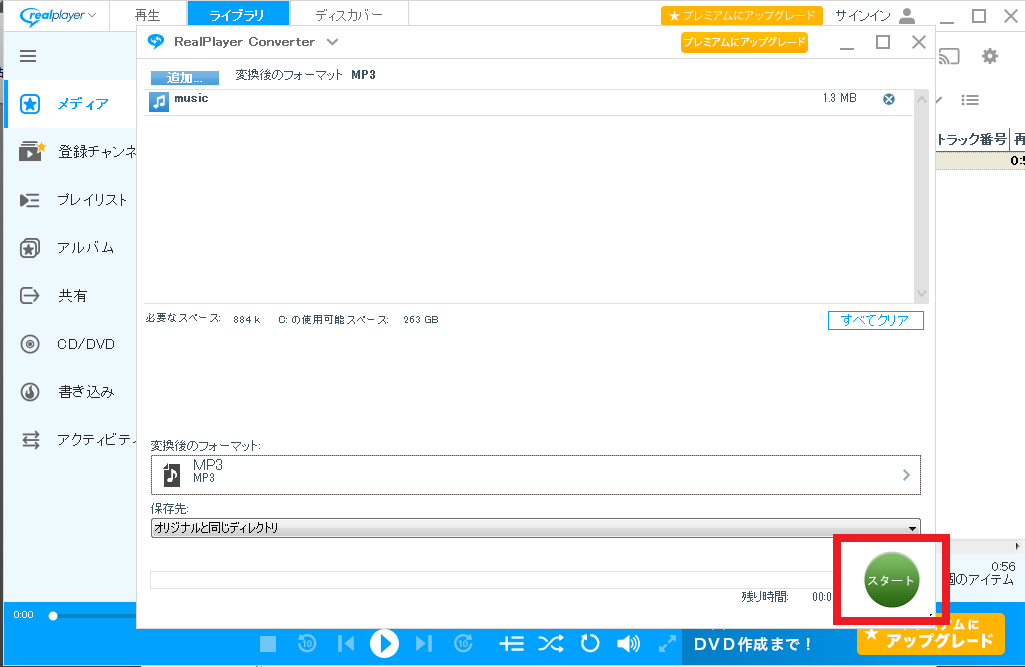Click the play button
This screenshot has height=667, width=1025.
(384, 643)
